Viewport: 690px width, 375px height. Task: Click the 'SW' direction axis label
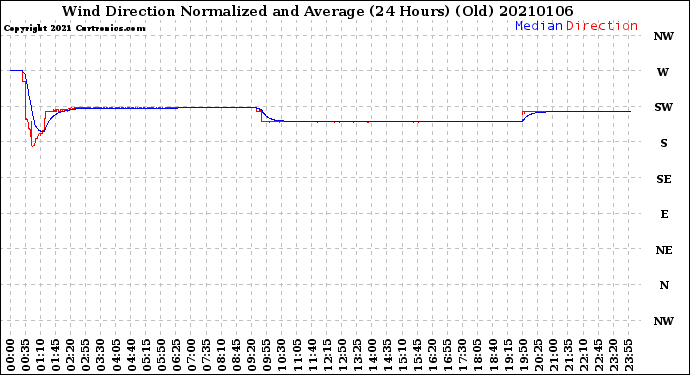click(663, 107)
